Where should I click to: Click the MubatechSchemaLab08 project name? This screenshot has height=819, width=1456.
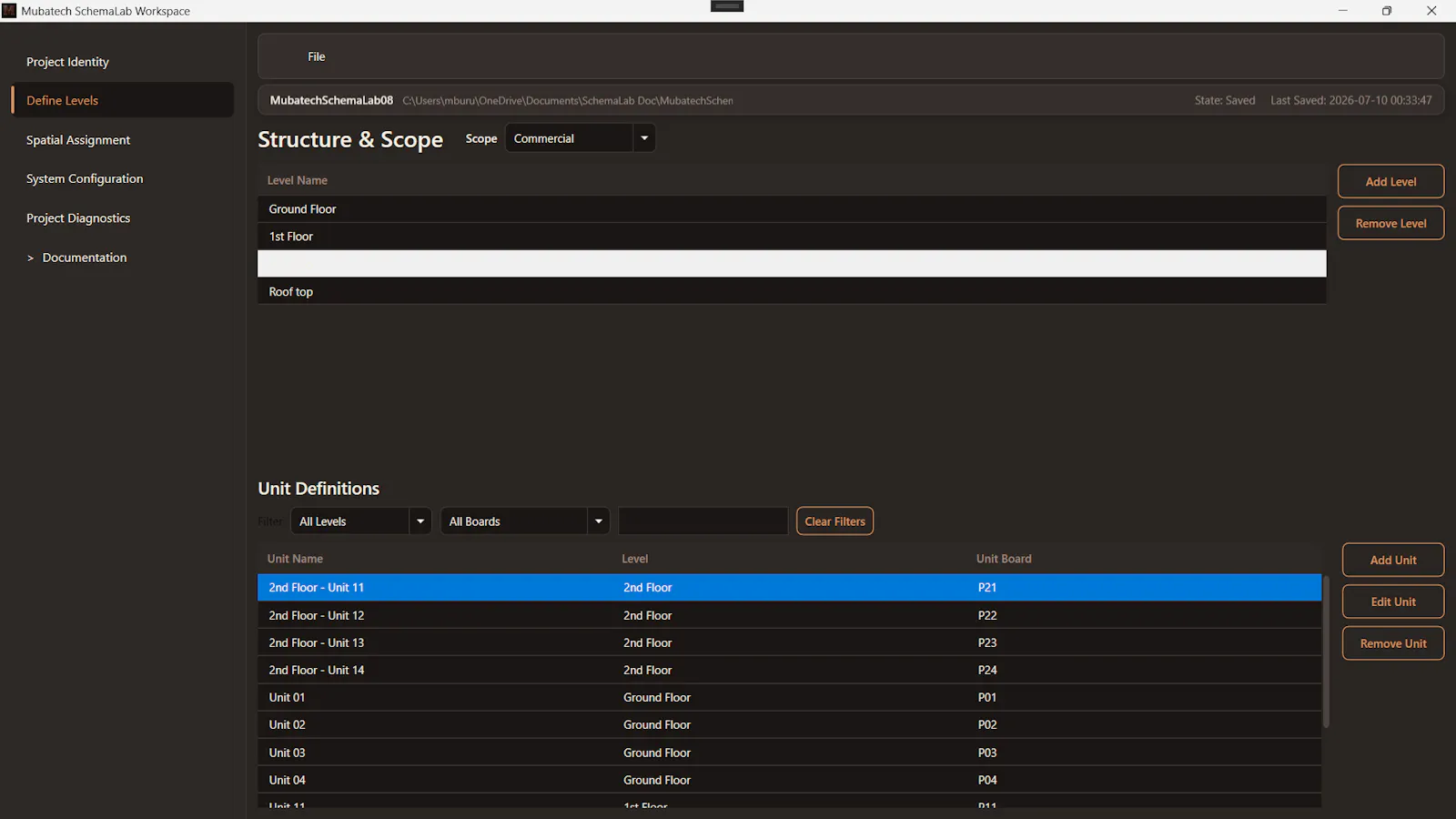pyautogui.click(x=331, y=100)
